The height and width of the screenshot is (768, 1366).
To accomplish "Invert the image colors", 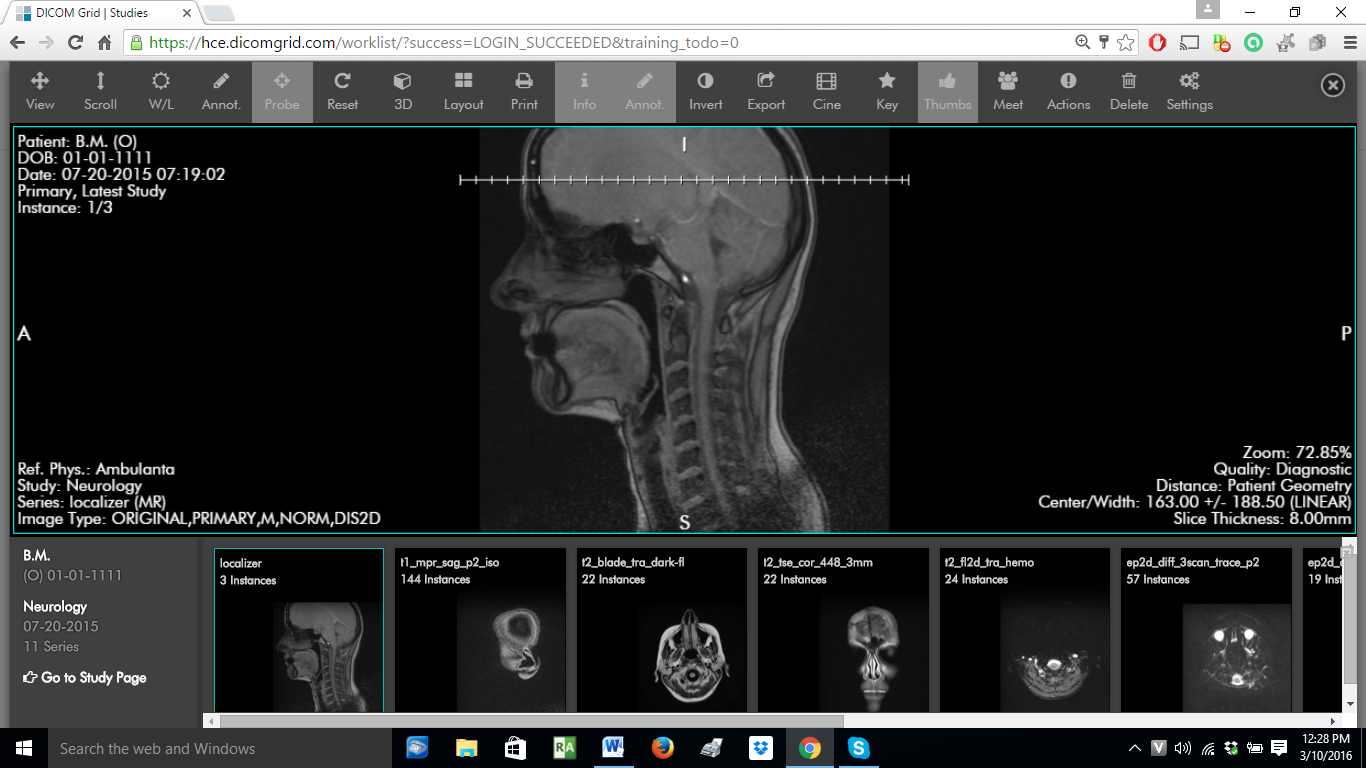I will [x=706, y=92].
